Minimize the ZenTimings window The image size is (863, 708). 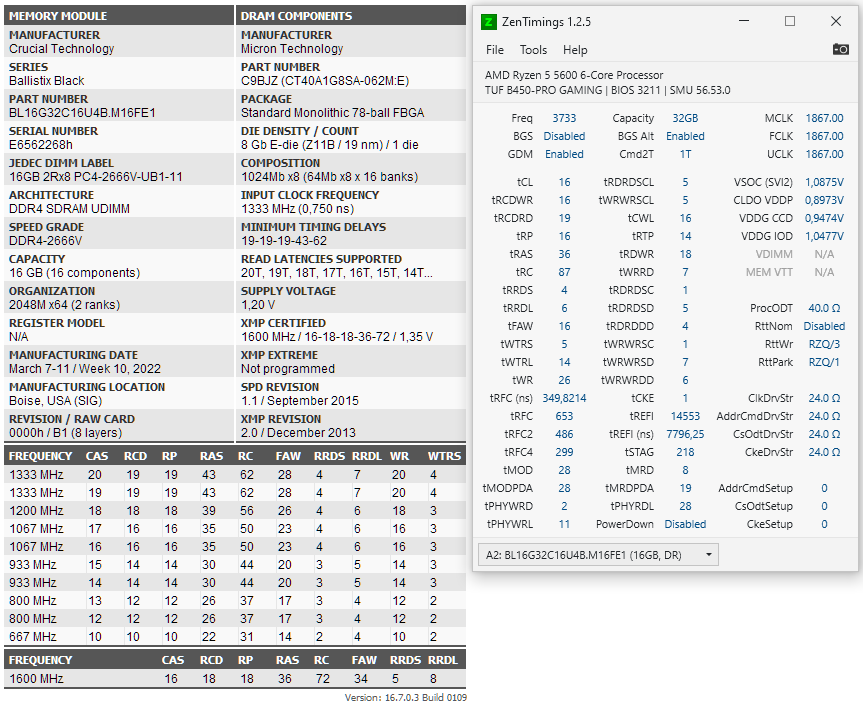744,21
